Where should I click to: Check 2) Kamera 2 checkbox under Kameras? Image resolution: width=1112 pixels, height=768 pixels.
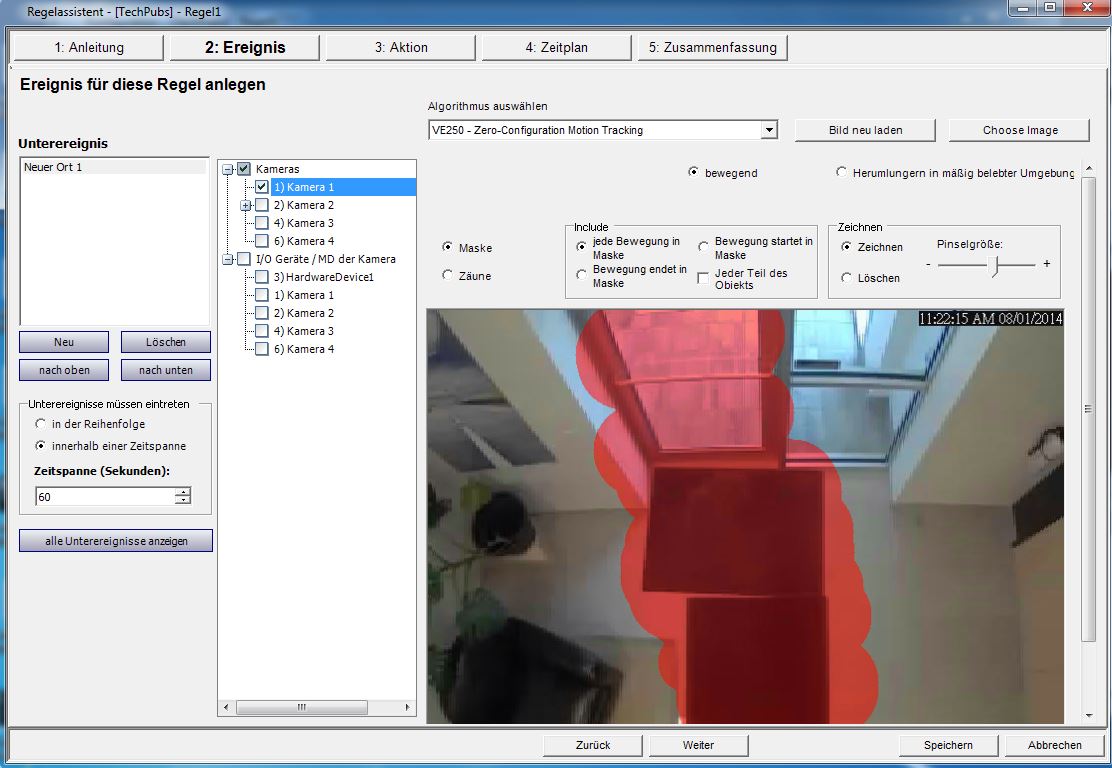(x=262, y=205)
